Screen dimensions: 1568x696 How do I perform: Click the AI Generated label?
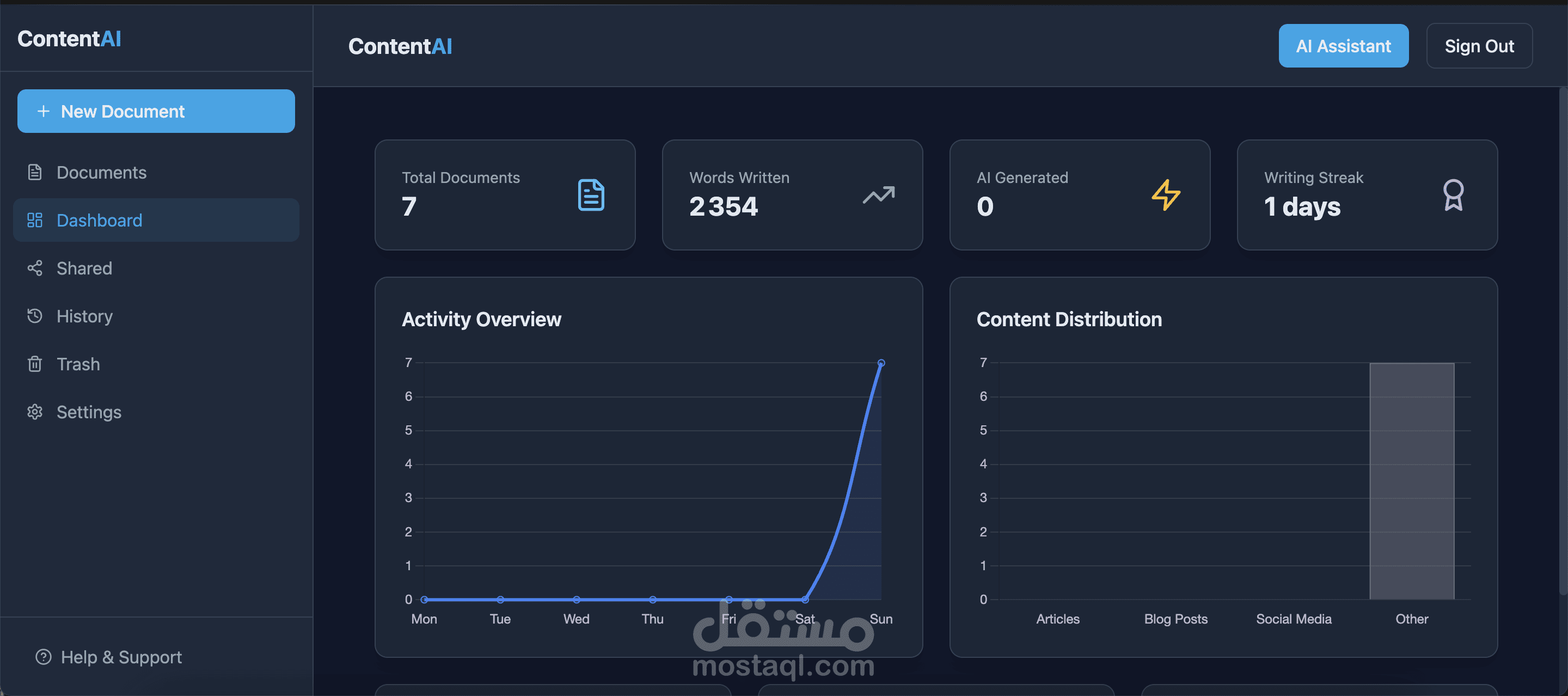1022,177
